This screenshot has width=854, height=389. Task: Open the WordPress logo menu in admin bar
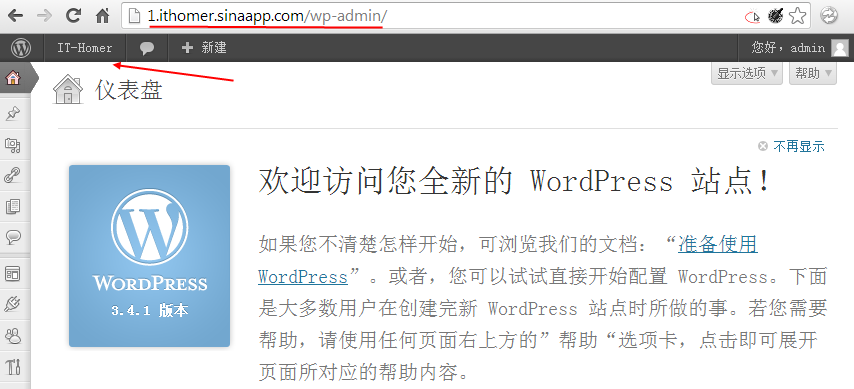[x=21, y=48]
